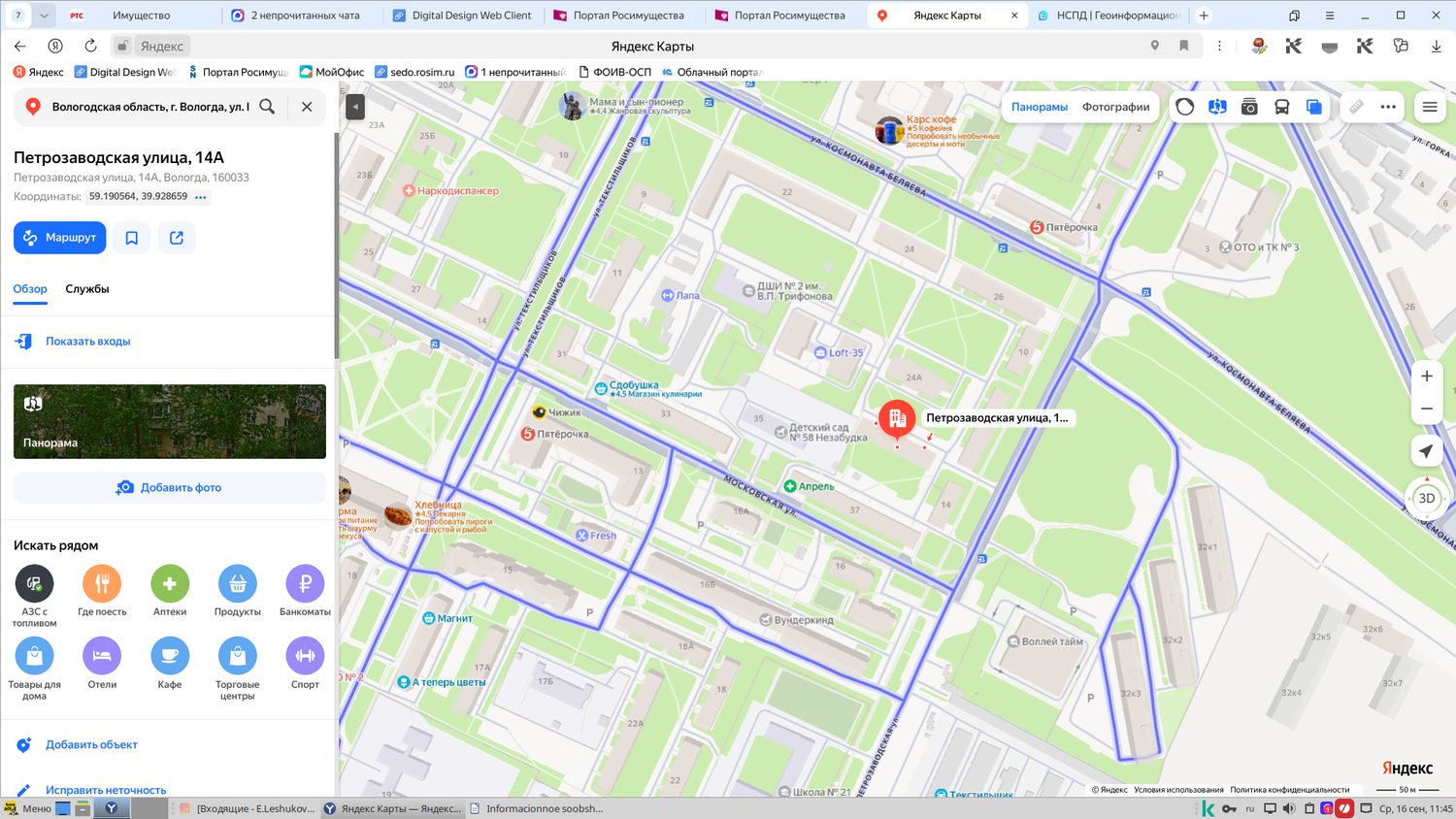This screenshot has width=1456, height=819.
Task: Zoom out with the minus button
Action: (1427, 409)
